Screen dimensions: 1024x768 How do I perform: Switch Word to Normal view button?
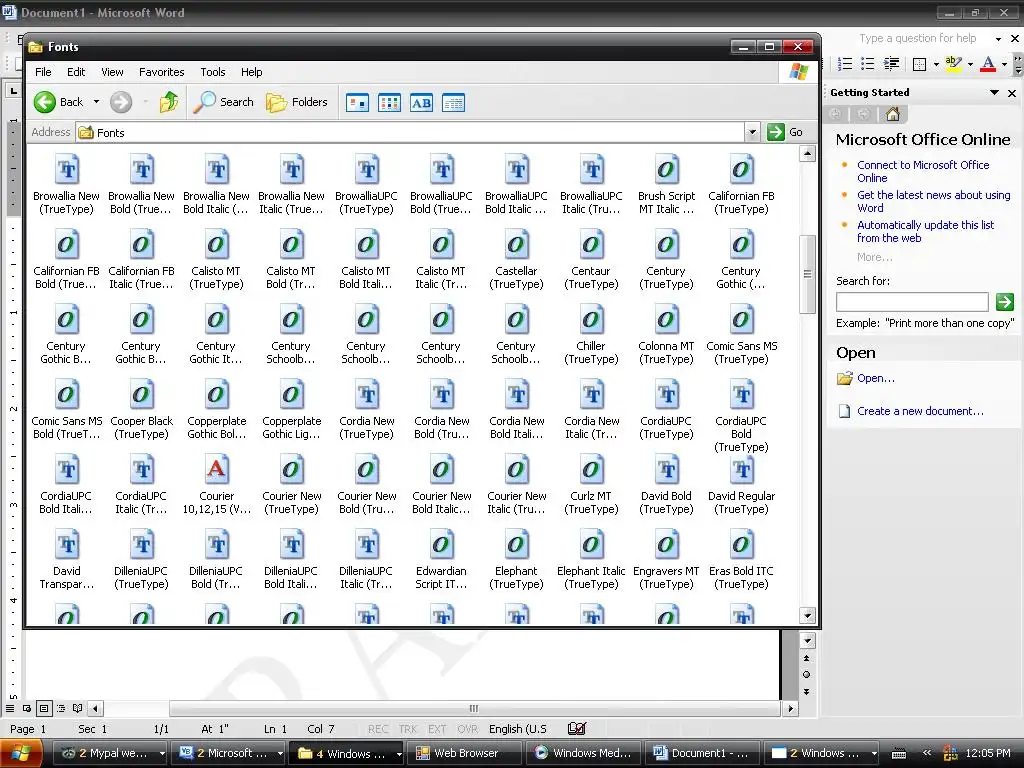click(x=10, y=708)
